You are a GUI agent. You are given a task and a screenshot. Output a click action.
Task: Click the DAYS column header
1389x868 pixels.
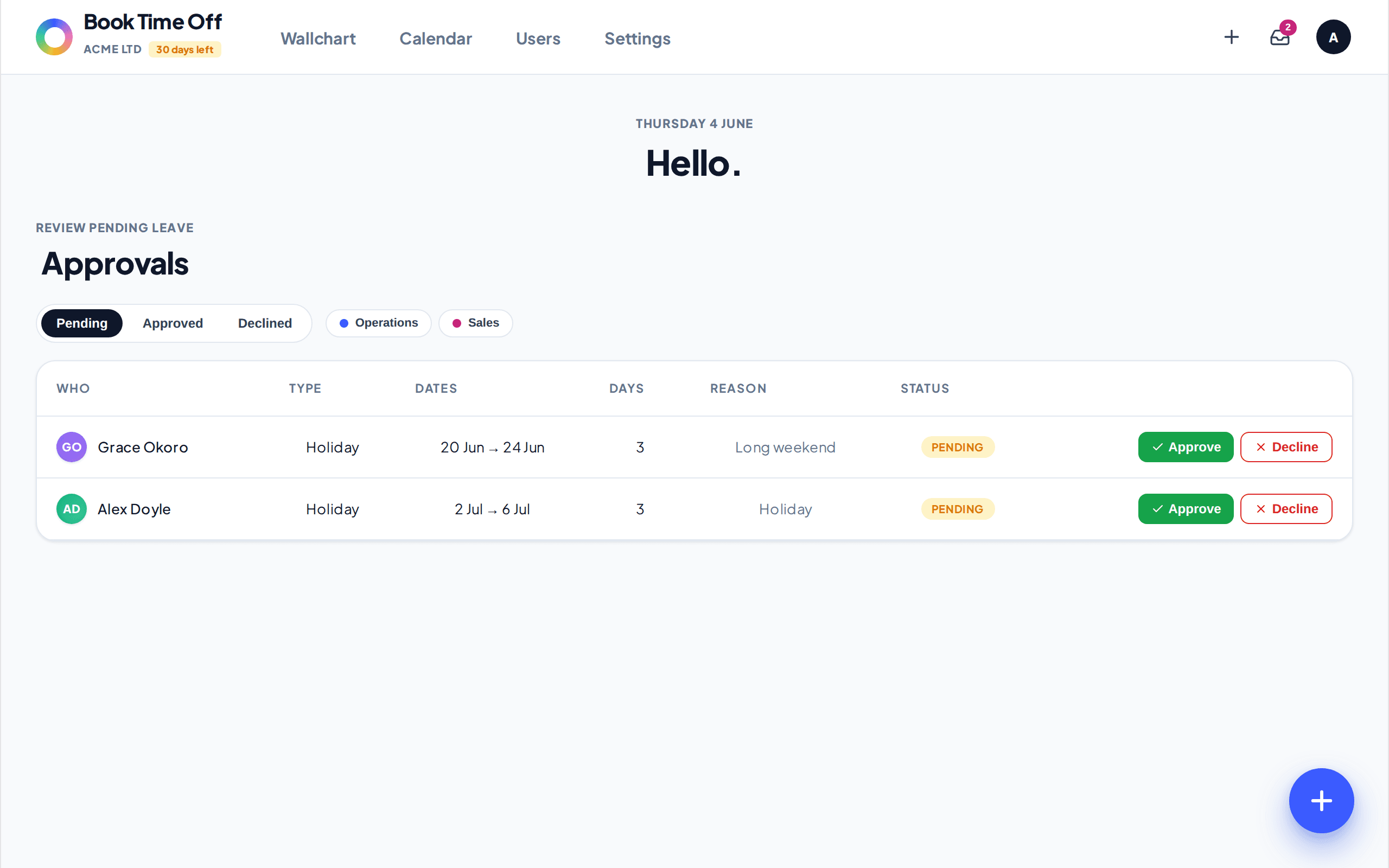(626, 388)
